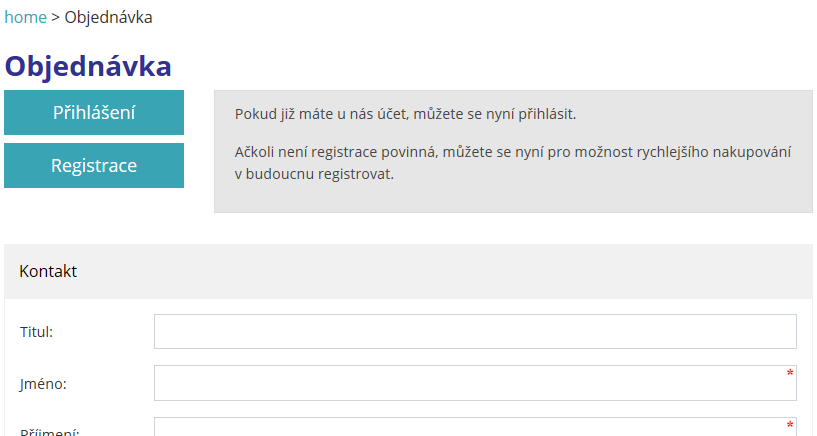Click the Titul field label

tap(36, 332)
